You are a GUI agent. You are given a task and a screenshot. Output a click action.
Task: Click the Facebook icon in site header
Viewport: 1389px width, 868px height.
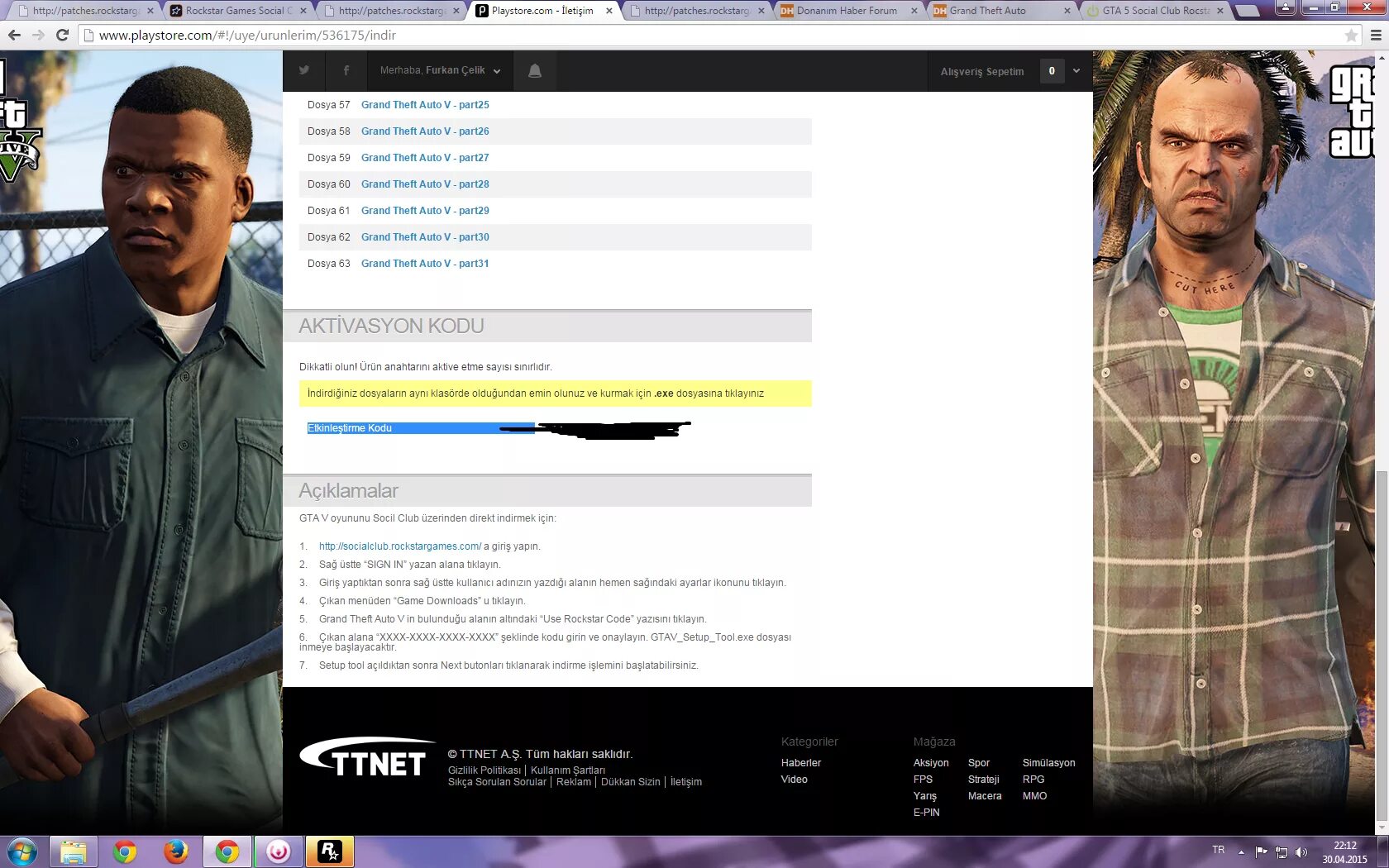coord(346,70)
